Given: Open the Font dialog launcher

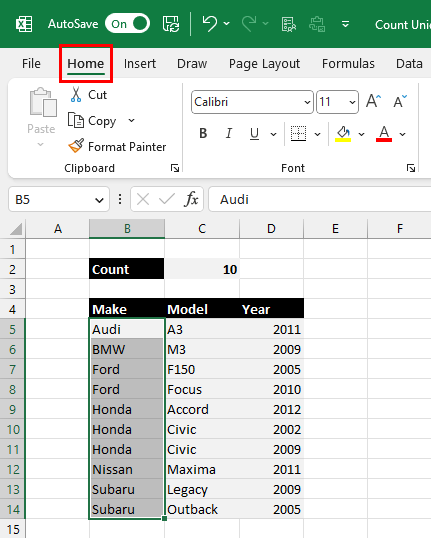Looking at the screenshot, I should coord(411,168).
